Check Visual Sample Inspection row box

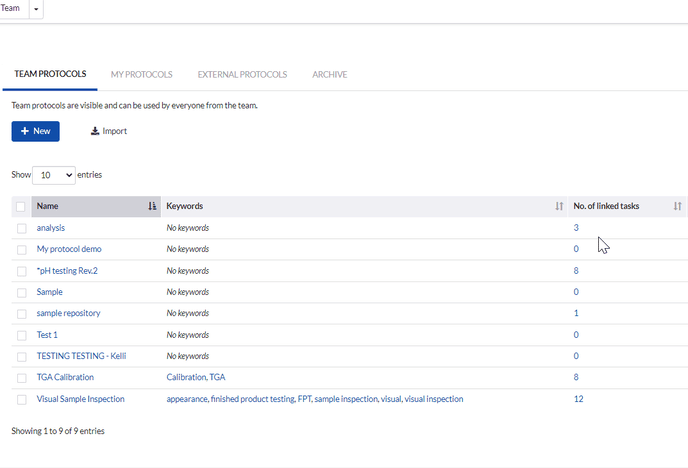(x=22, y=400)
